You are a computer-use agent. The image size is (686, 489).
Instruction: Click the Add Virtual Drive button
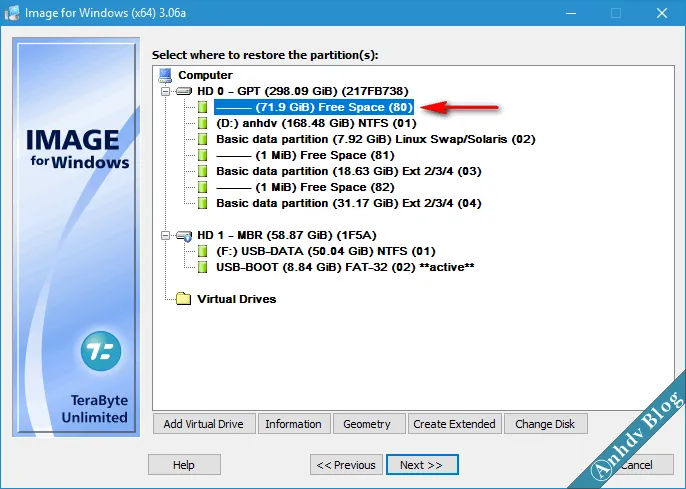coord(204,424)
